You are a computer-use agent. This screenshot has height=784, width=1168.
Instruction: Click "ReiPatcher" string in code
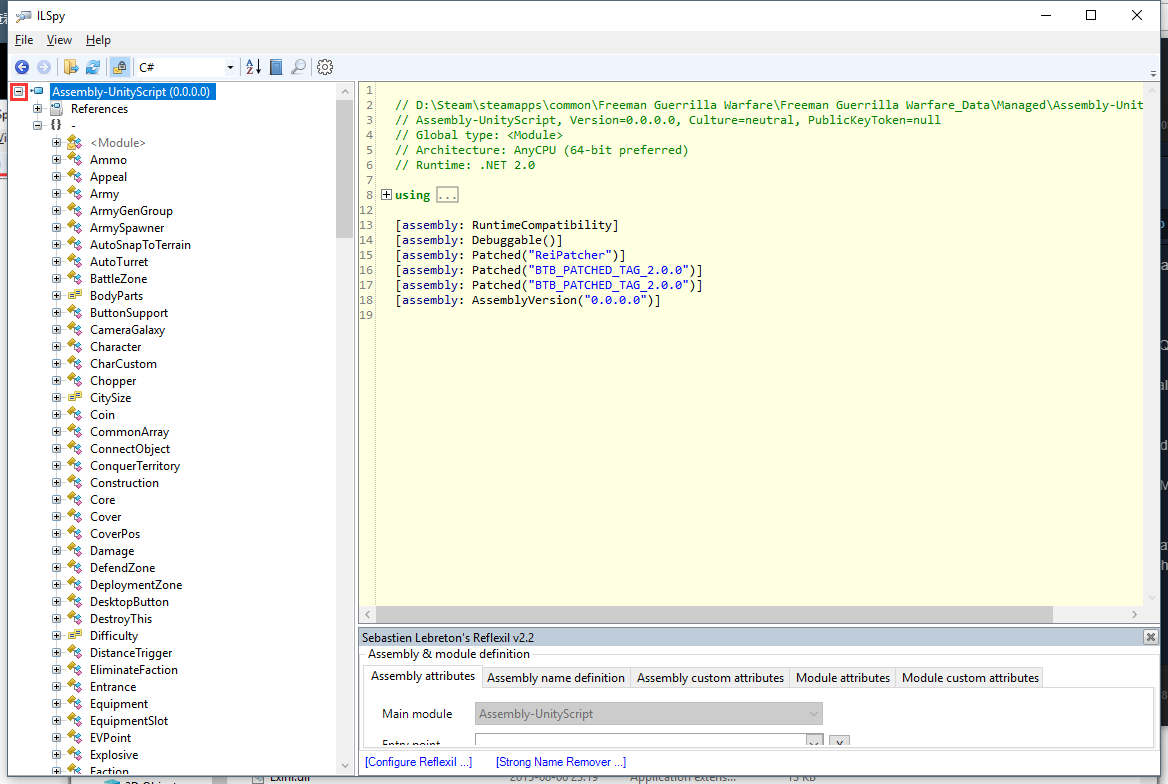(570, 255)
